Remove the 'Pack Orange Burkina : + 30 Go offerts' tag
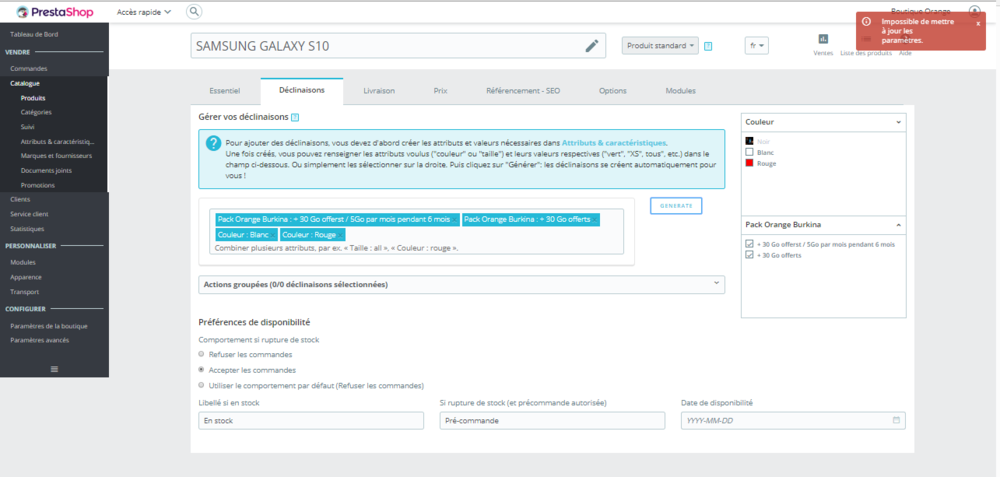The height and width of the screenshot is (477, 1000). click(594, 220)
